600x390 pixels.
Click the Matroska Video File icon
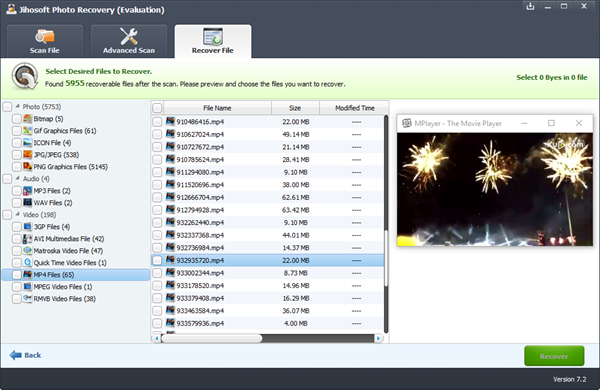[27, 251]
